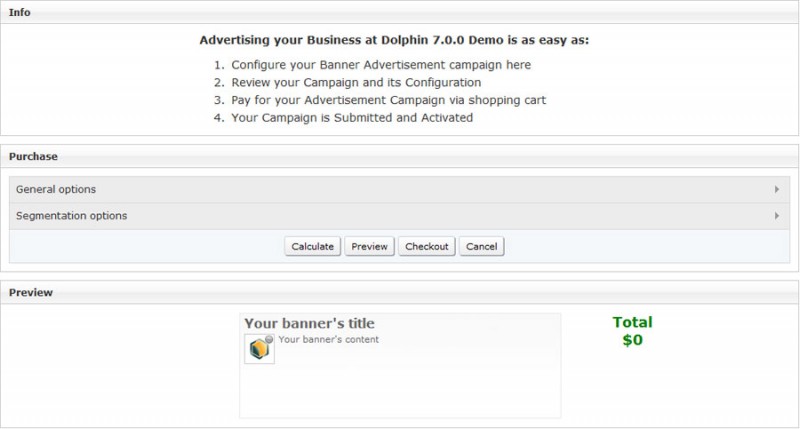Click the Preview button
The width and height of the screenshot is (800, 429).
369,246
